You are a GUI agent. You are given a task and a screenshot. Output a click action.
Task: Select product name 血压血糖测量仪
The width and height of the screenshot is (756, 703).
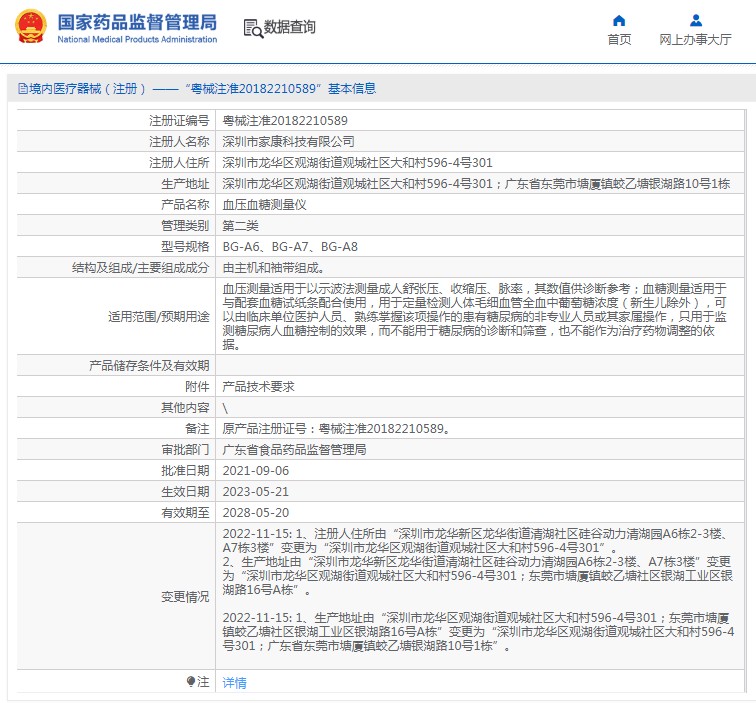[264, 205]
